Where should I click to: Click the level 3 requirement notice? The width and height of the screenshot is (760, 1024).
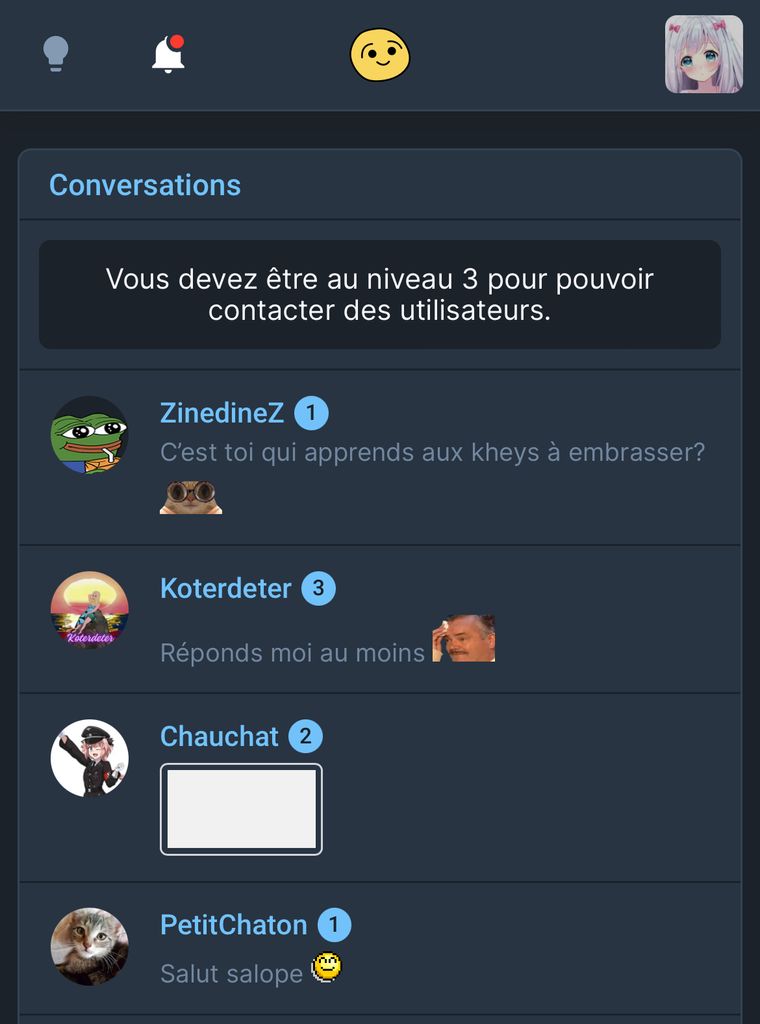tap(380, 294)
